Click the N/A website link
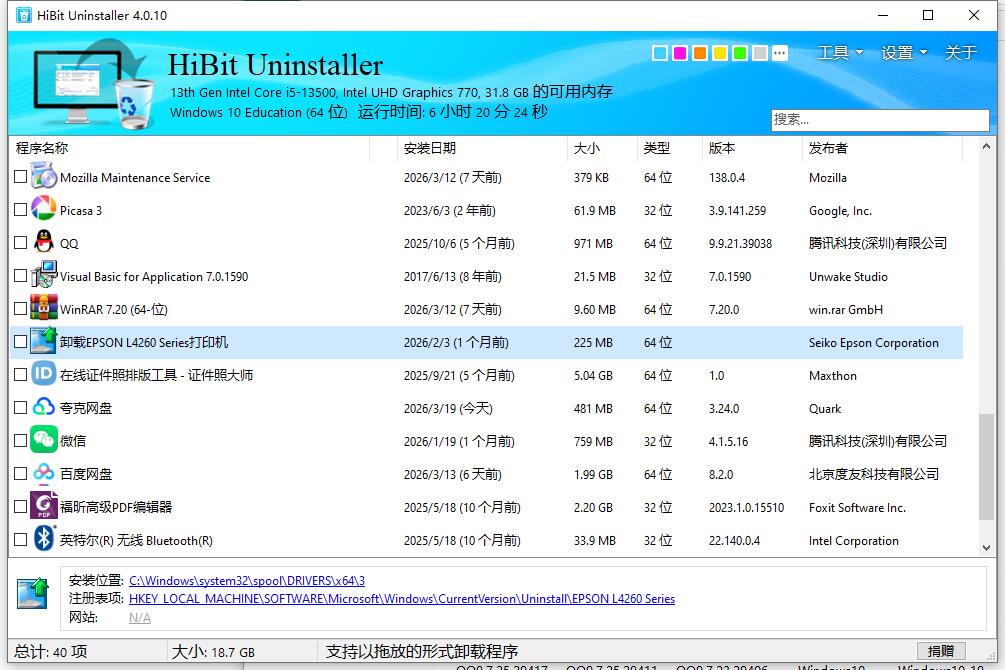 140,618
